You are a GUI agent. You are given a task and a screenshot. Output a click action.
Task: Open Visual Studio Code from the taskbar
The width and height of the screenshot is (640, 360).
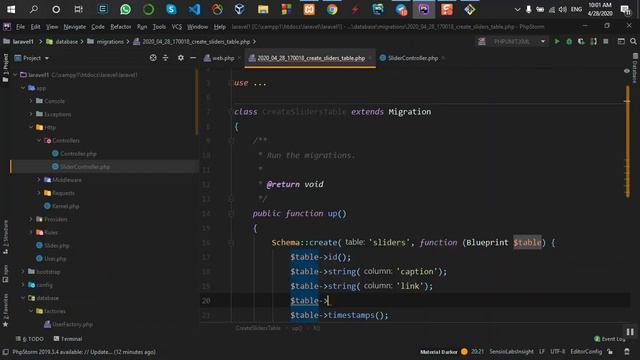tap(194, 9)
